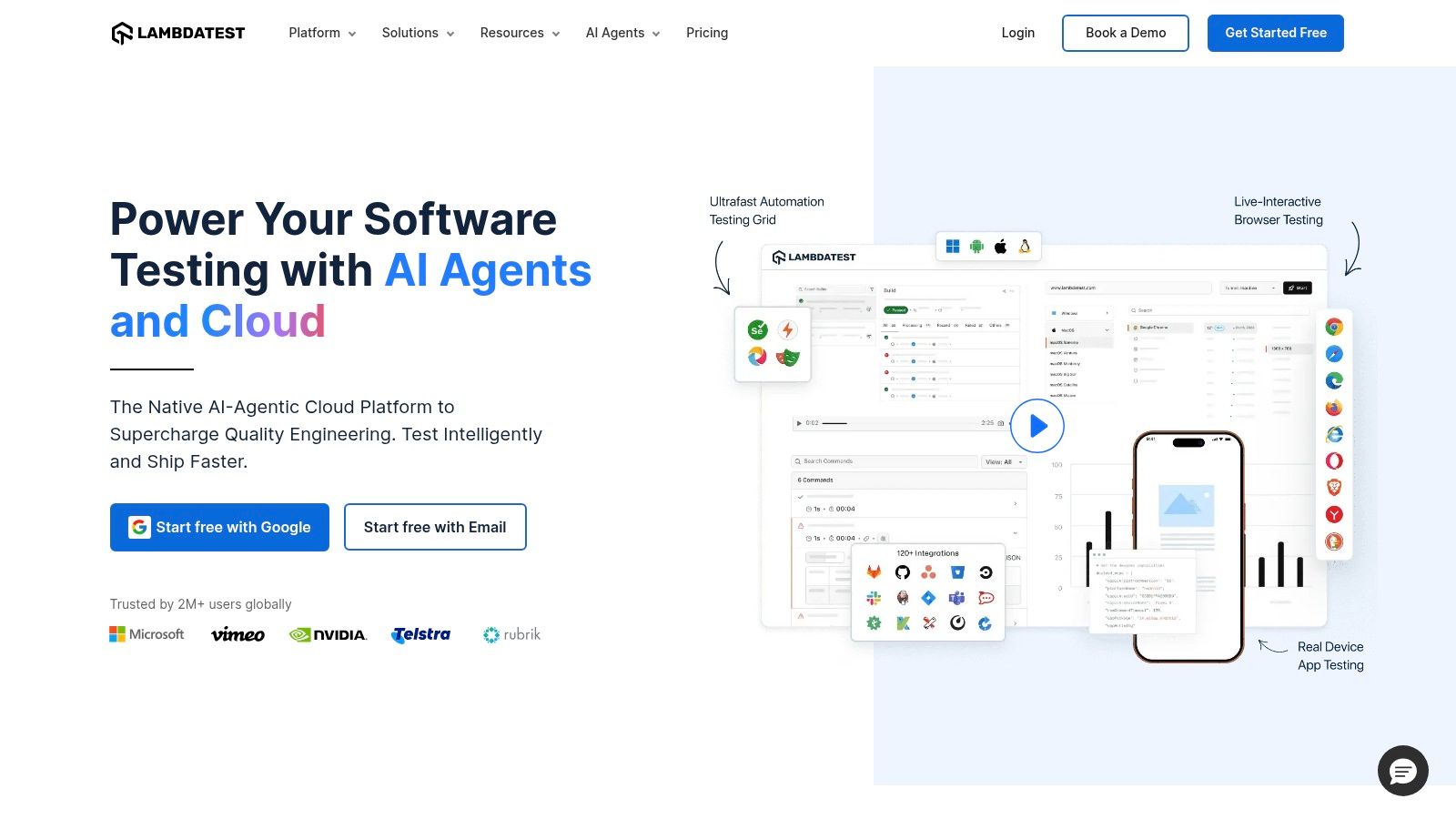Click the NVIDIA logo under trusted users
Screen dimensions: 1456x819
pos(328,634)
